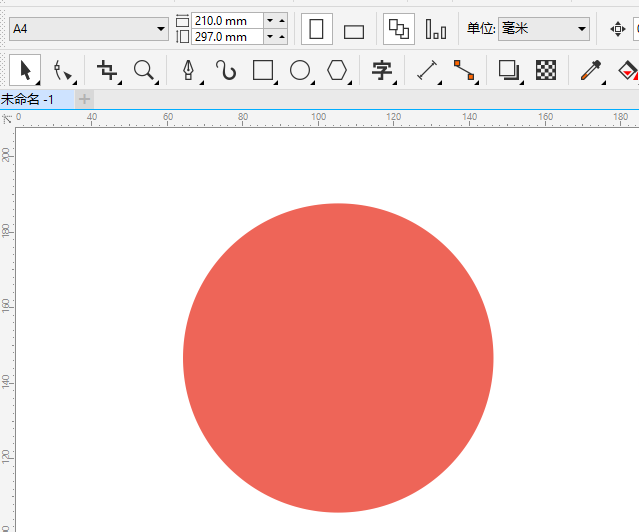The height and width of the screenshot is (532, 639).
Task: Select the Connector tool
Action: point(464,70)
